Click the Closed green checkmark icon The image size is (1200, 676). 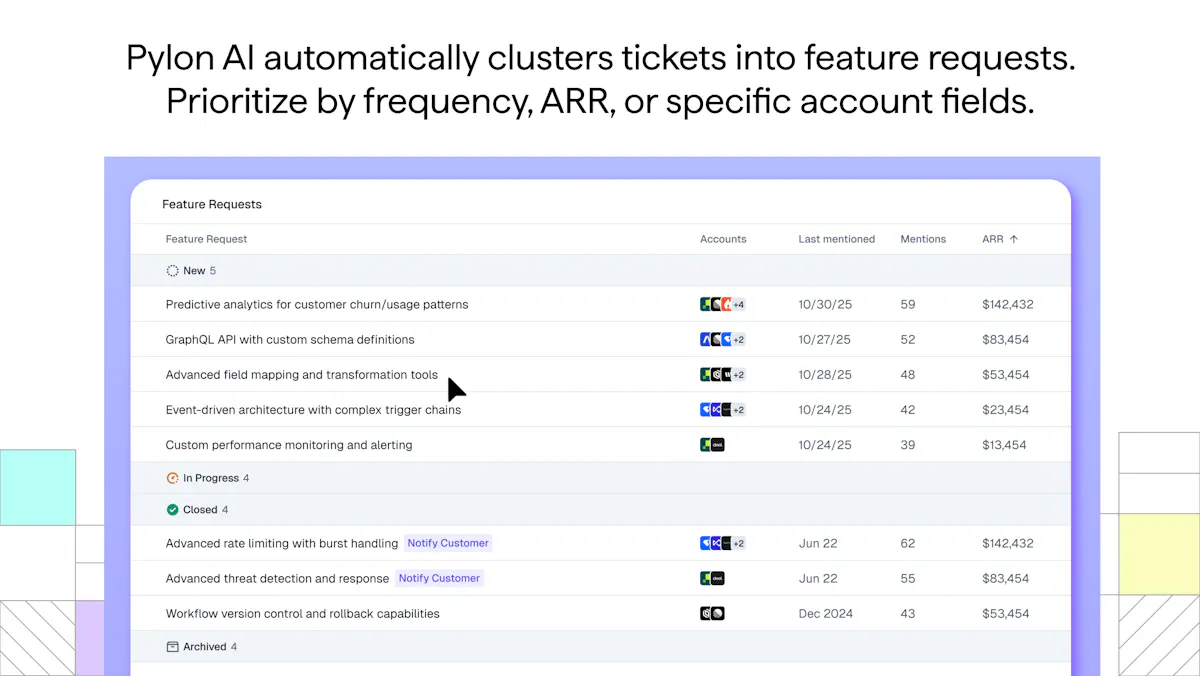click(172, 510)
